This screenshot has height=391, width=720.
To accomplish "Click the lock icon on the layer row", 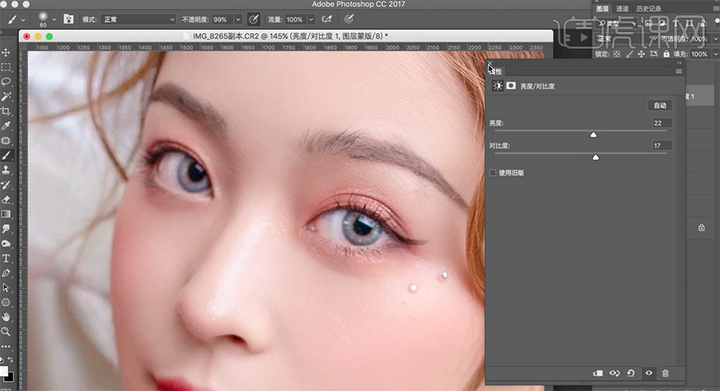I will (x=701, y=228).
